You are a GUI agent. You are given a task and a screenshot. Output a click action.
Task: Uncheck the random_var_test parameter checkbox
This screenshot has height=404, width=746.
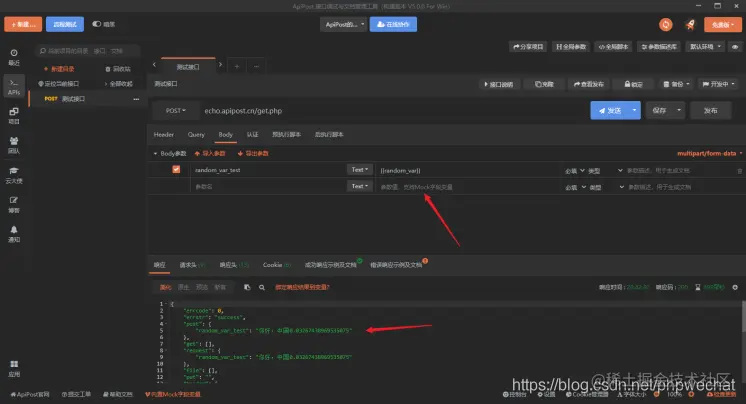(176, 169)
